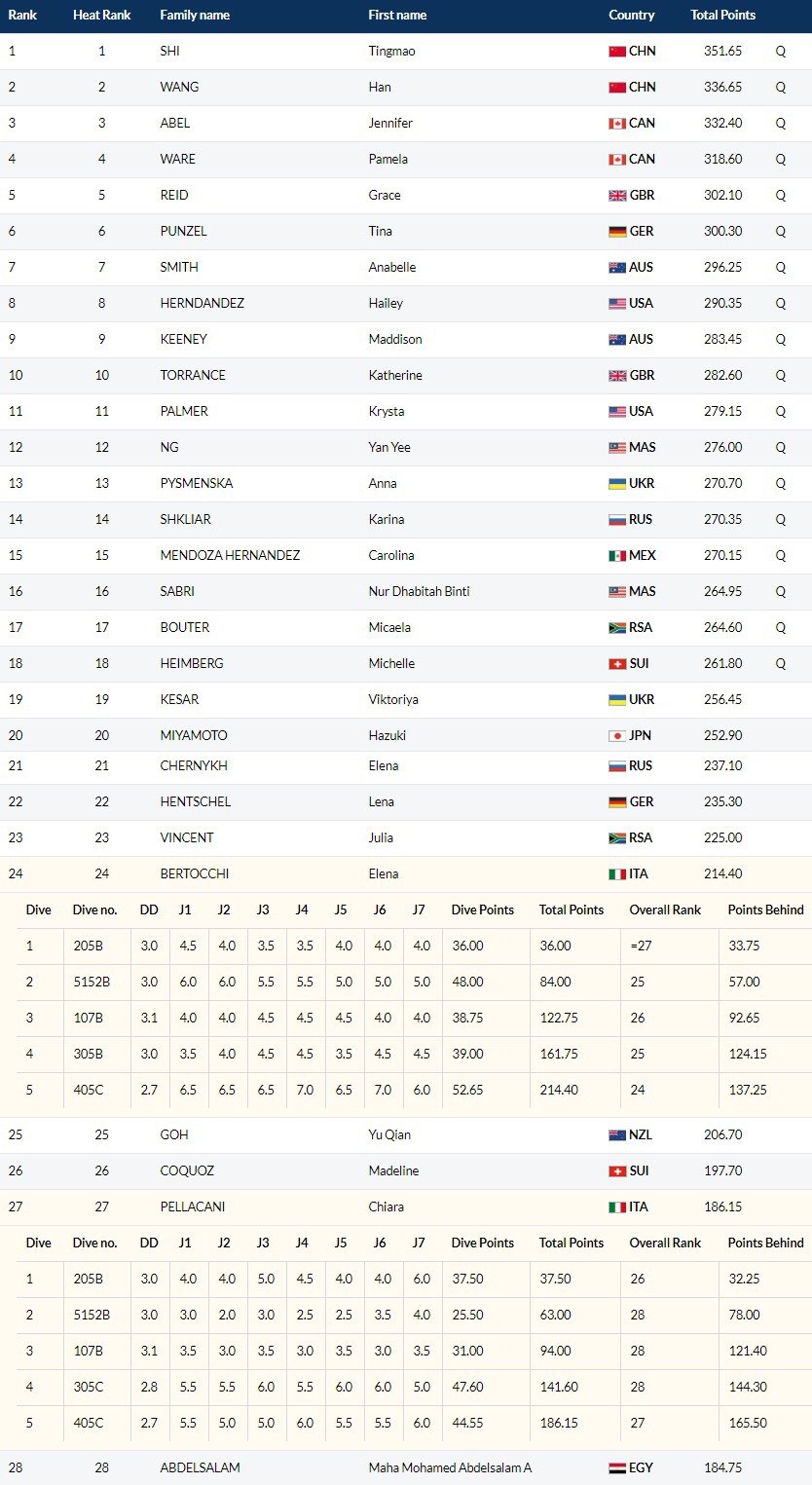Click the Egypt flag beside ABDELSALAM
Viewport: 812px width, 1485px height.
click(616, 1467)
